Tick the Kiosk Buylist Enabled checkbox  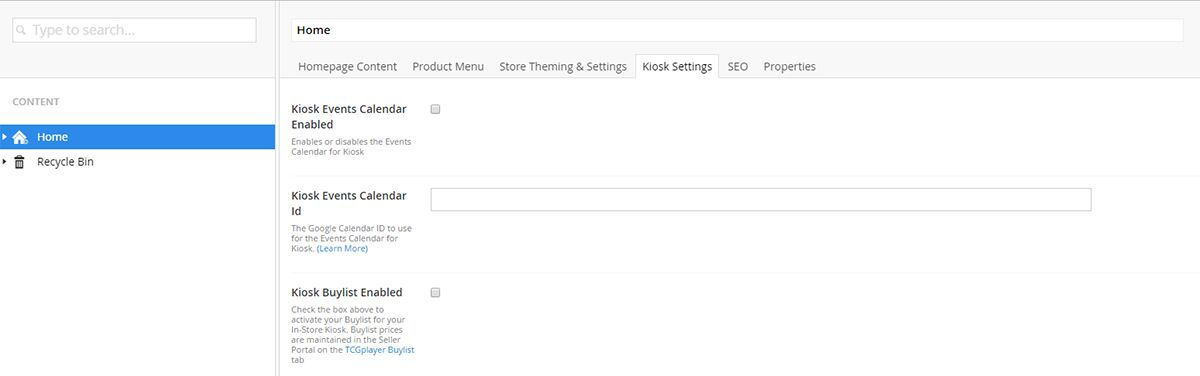[435, 293]
